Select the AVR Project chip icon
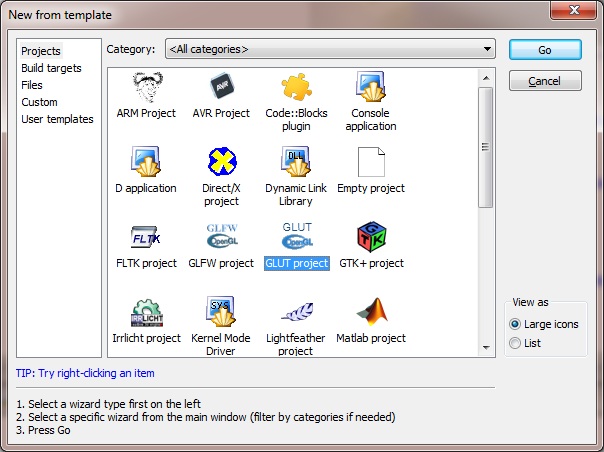This screenshot has height=452, width=604. pos(222,86)
